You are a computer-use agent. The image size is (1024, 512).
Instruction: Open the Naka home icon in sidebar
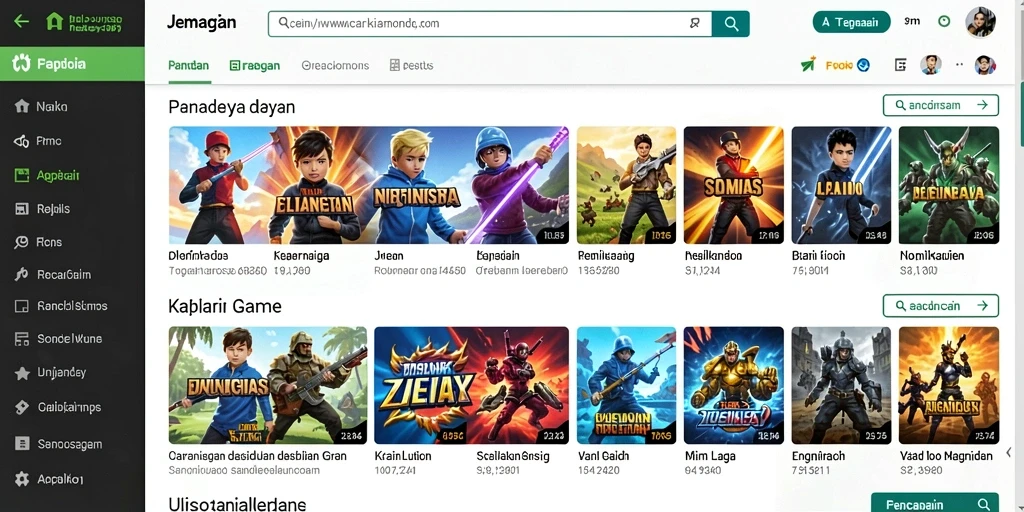pyautogui.click(x=22, y=106)
